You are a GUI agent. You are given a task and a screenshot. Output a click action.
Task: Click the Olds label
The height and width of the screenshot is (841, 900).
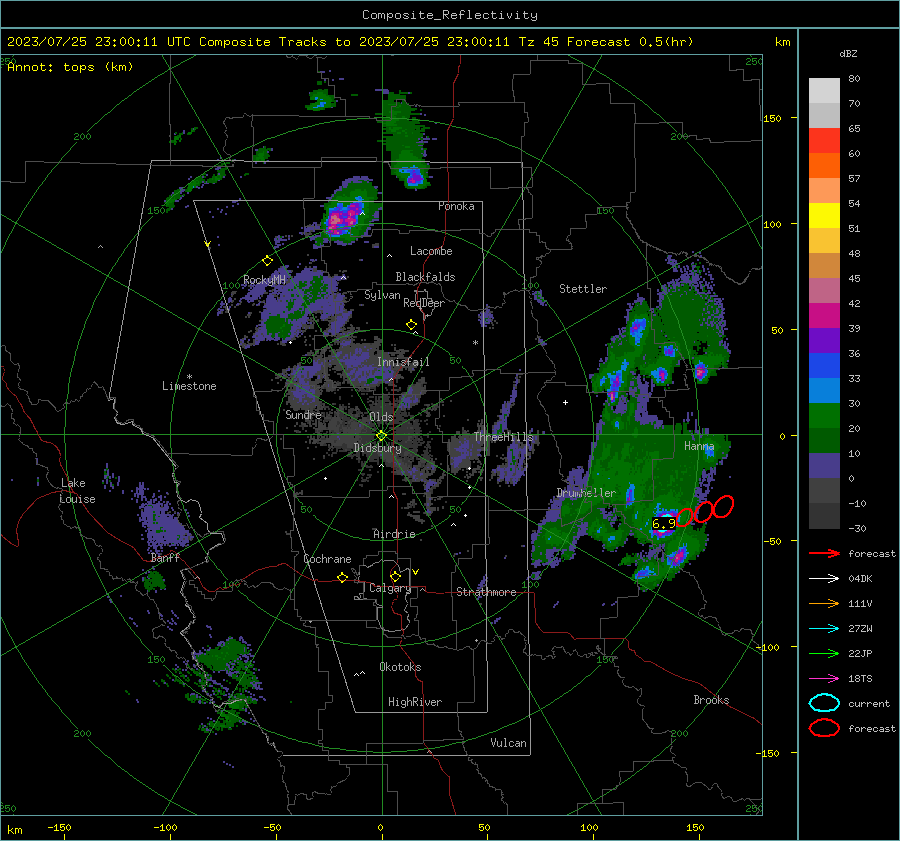381,417
